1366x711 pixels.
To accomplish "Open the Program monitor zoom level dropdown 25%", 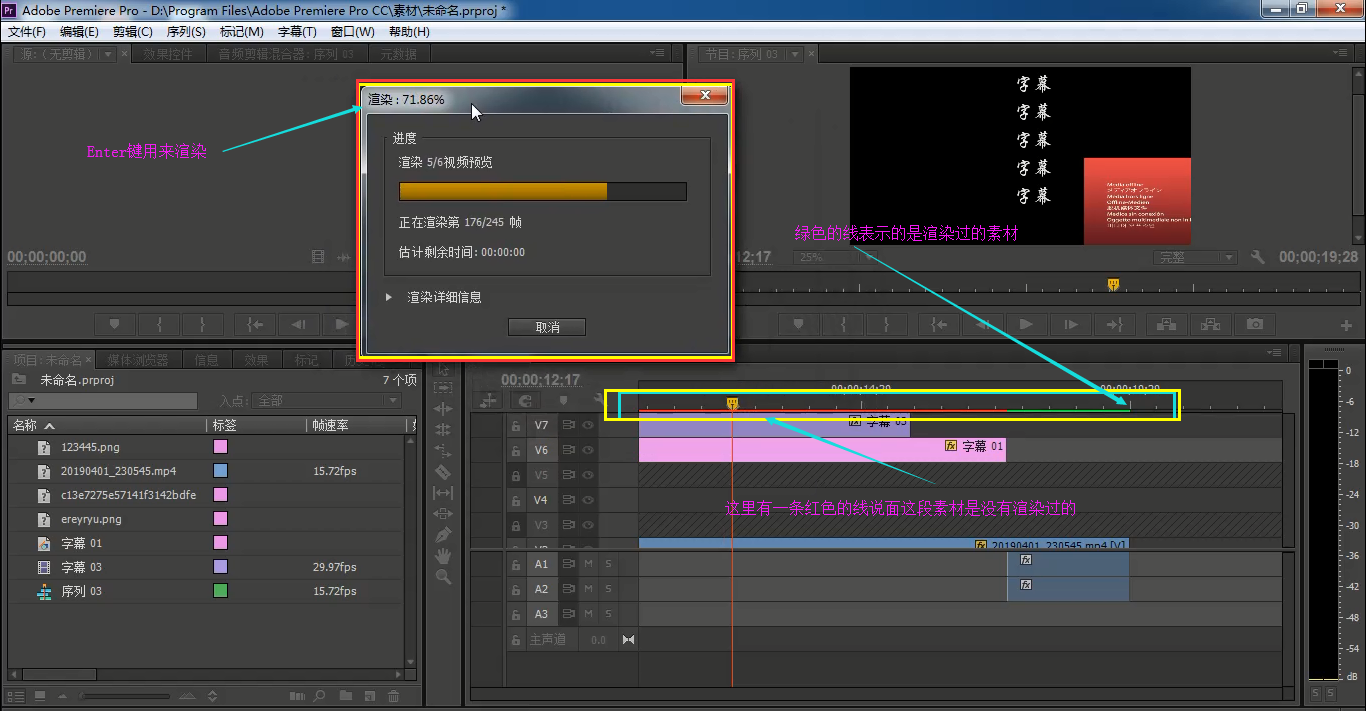I will coord(836,257).
